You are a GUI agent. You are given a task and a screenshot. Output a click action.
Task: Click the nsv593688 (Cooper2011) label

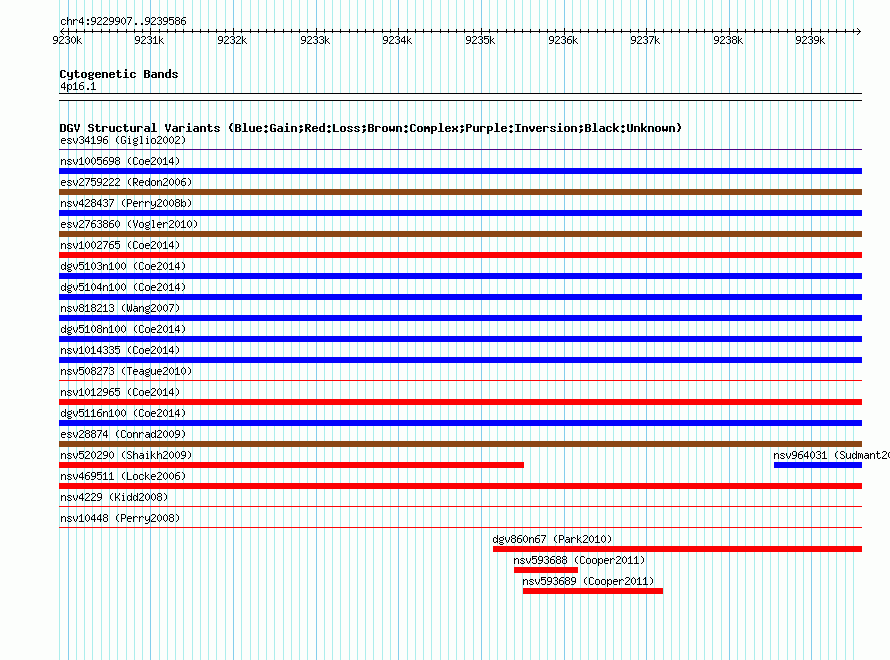click(x=579, y=560)
